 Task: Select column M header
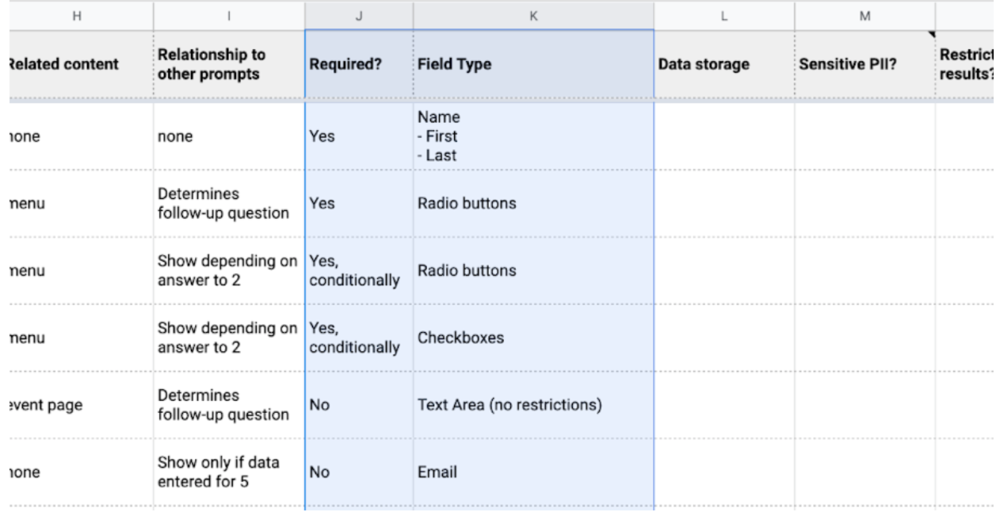pyautogui.click(x=865, y=16)
